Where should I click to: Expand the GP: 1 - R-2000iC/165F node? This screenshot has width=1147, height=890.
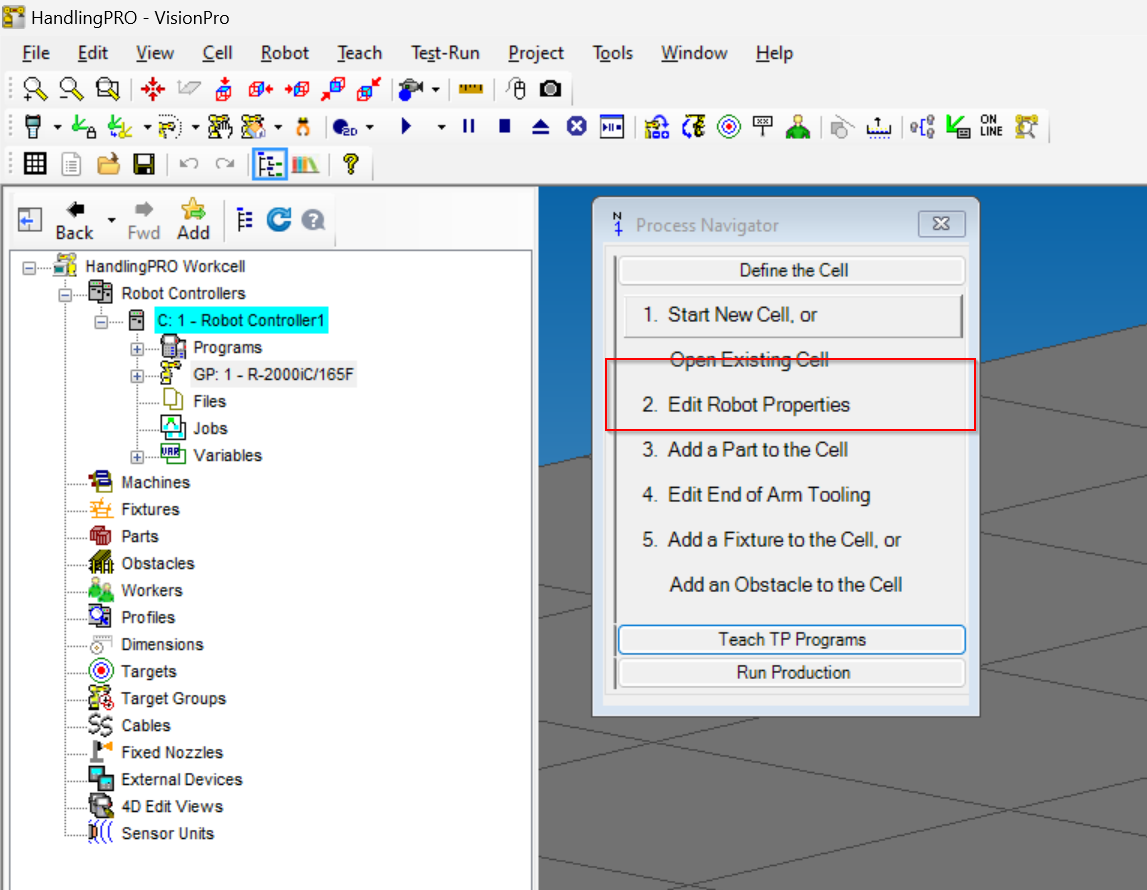click(137, 377)
